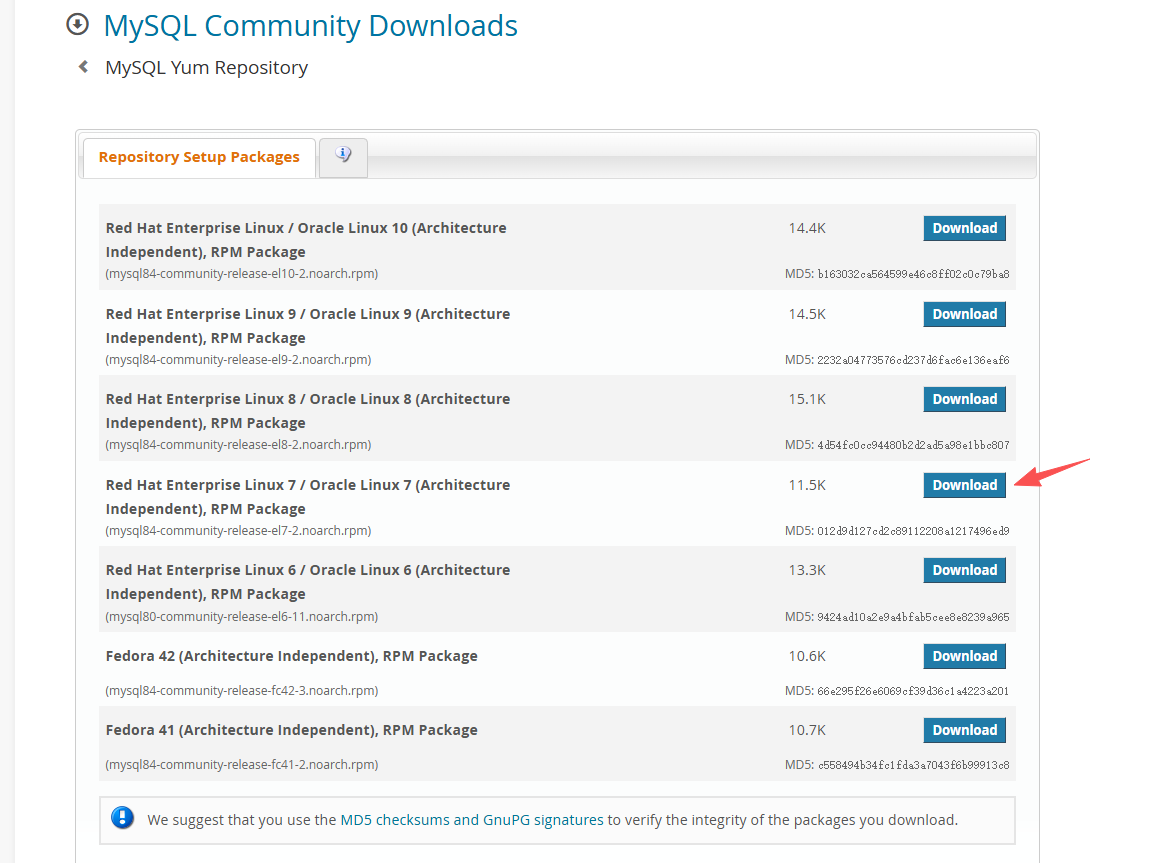Click the download circle icon beside page title
This screenshot has width=1152, height=863.
click(77, 25)
